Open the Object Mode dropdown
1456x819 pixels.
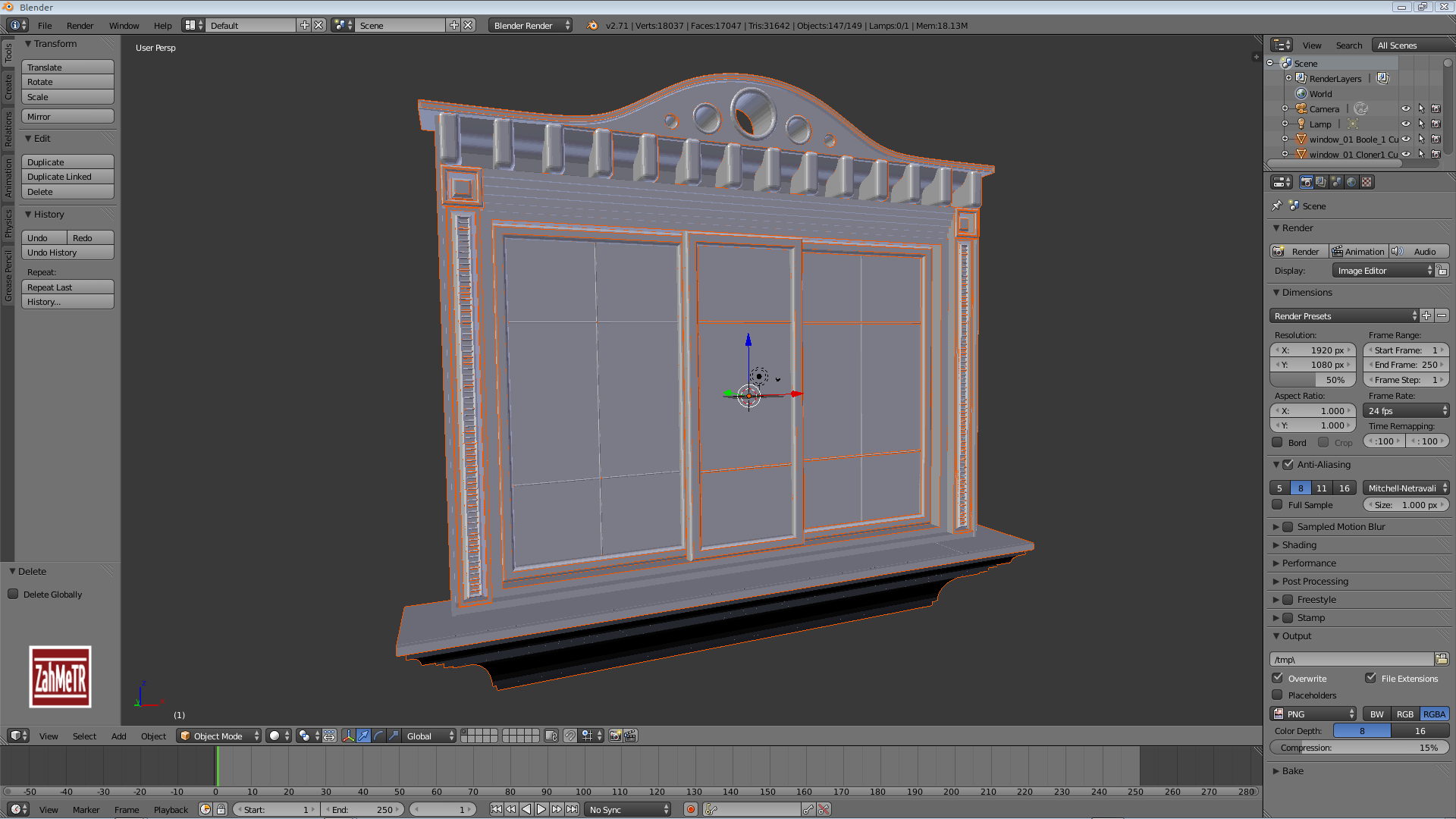tap(218, 736)
